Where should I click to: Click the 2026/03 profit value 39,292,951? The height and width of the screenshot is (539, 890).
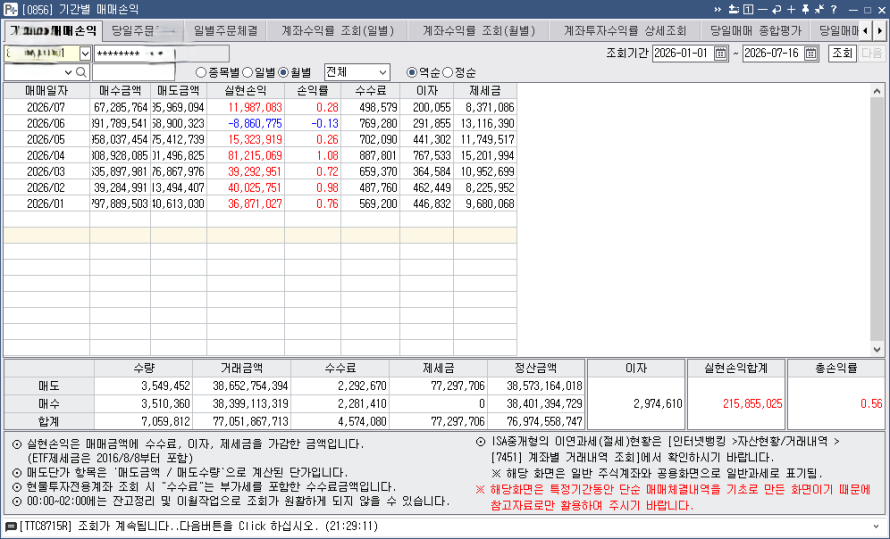click(x=255, y=171)
